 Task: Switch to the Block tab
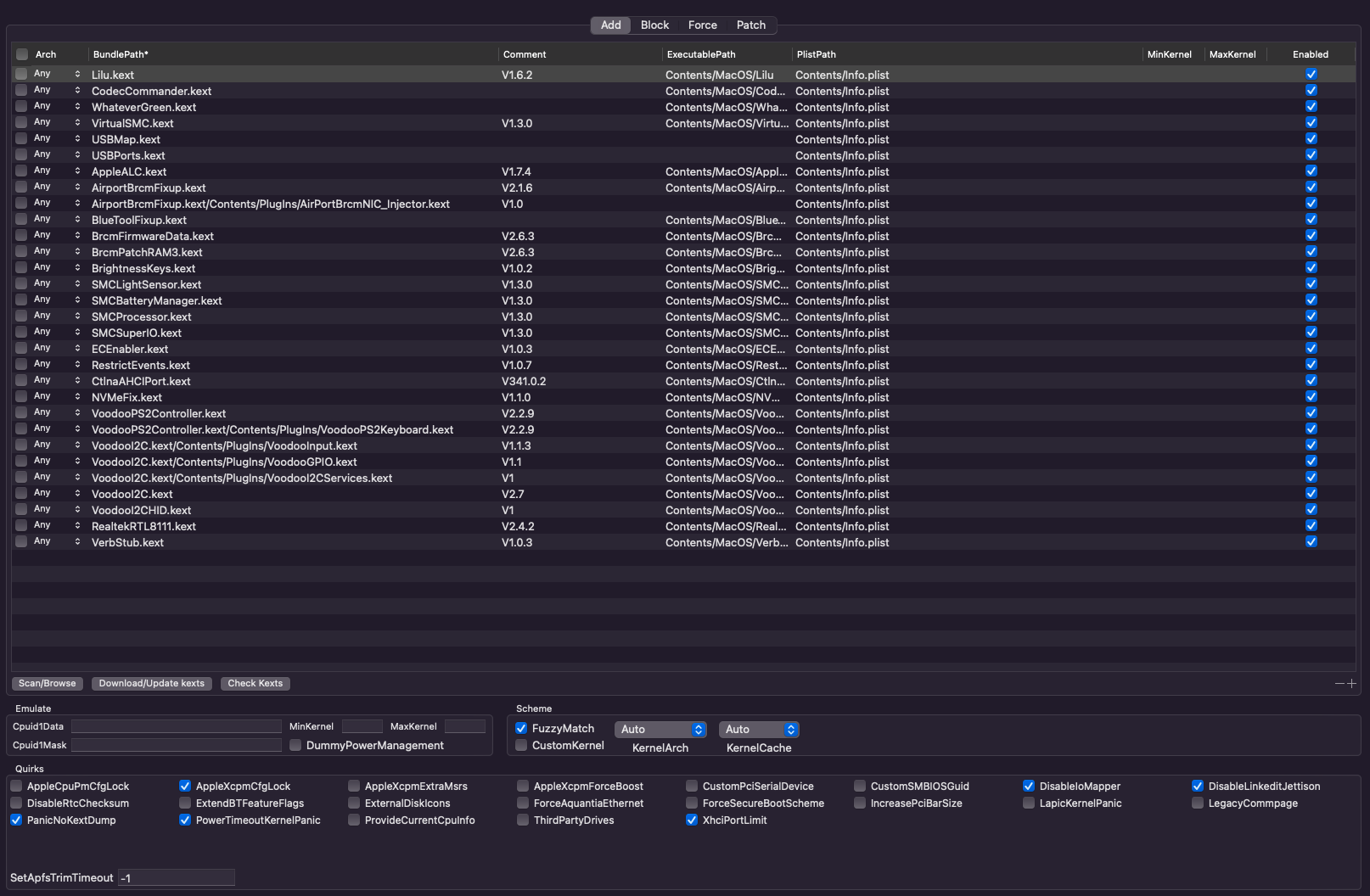pos(654,25)
